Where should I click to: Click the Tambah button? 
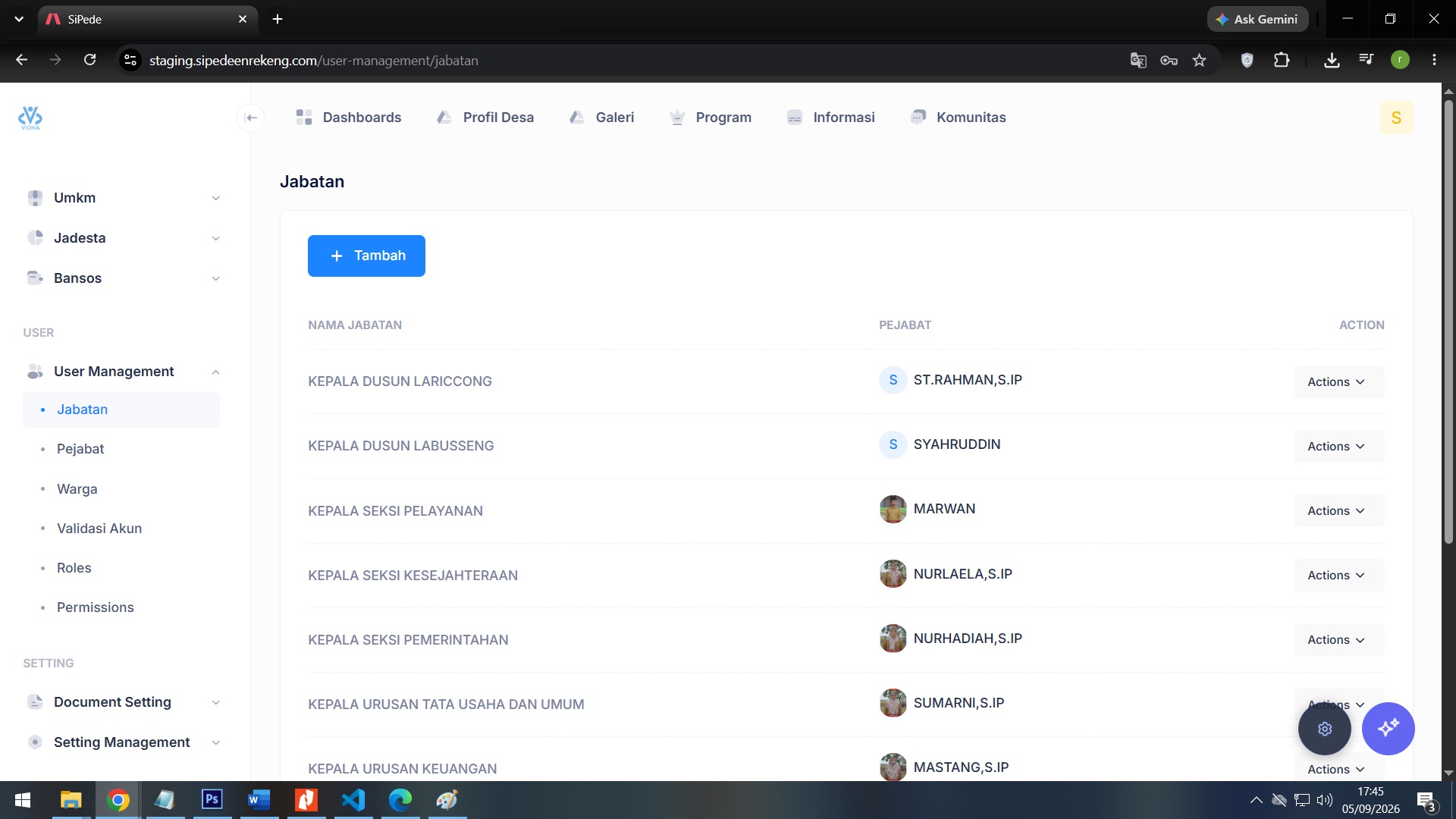coord(366,256)
